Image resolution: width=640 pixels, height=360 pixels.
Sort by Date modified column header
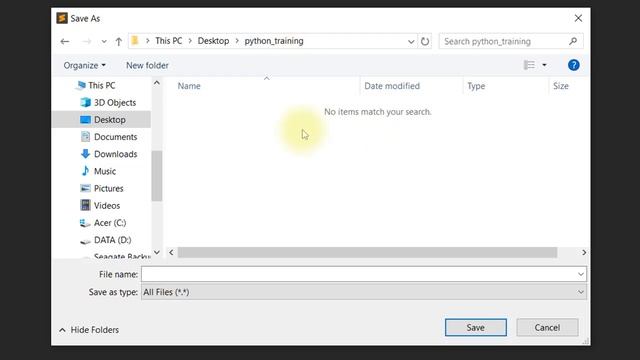pos(392,86)
